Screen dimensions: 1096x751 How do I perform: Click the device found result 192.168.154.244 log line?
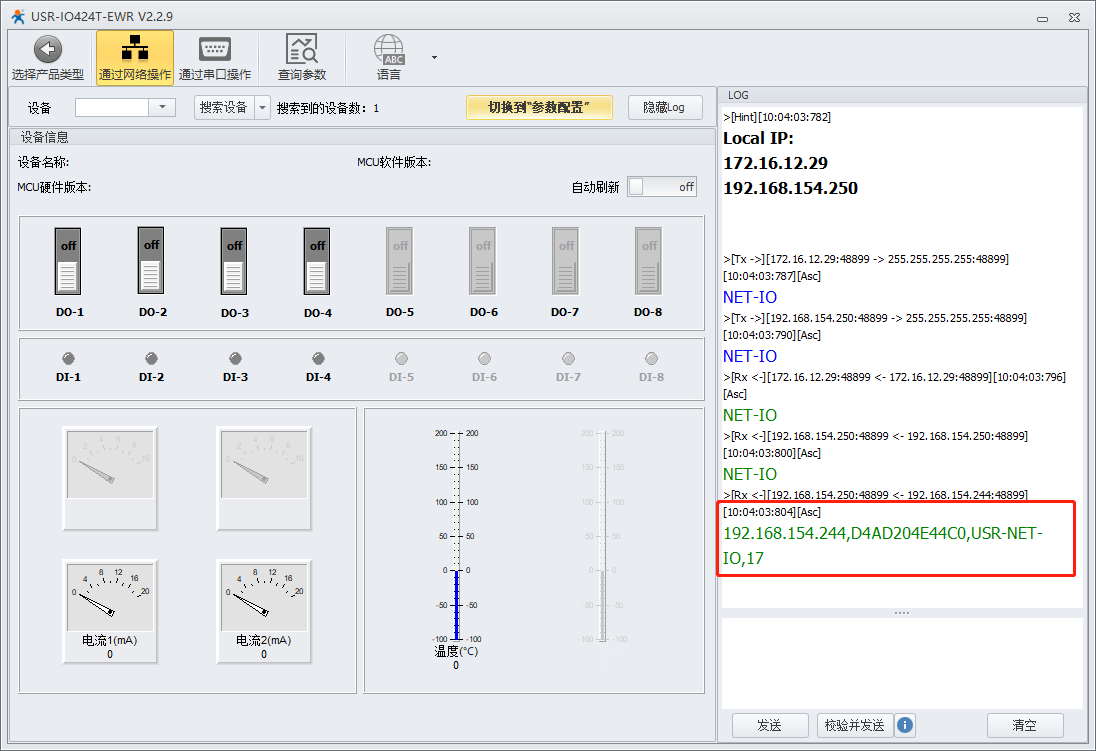click(x=883, y=545)
